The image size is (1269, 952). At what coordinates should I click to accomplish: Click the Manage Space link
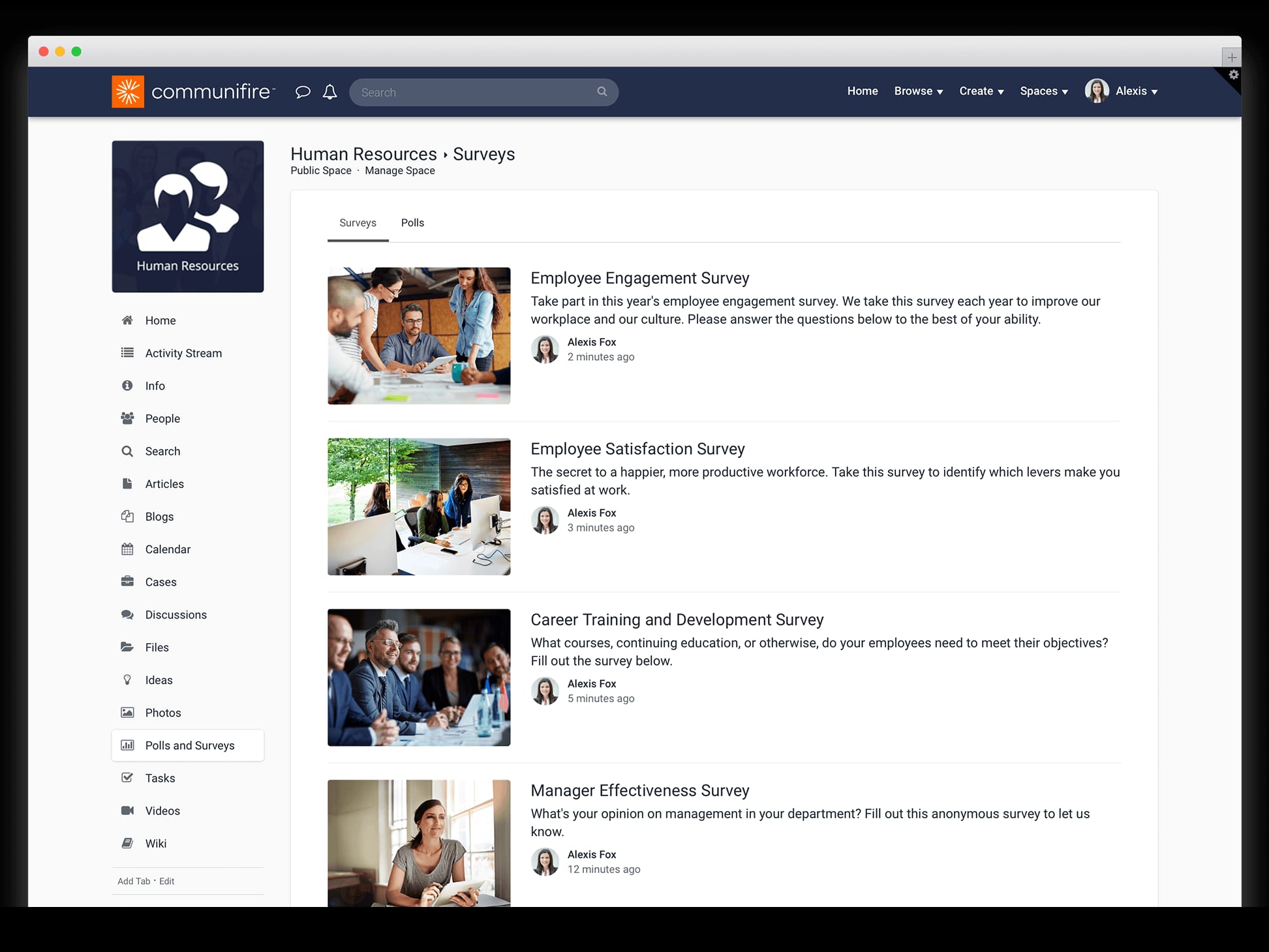400,170
